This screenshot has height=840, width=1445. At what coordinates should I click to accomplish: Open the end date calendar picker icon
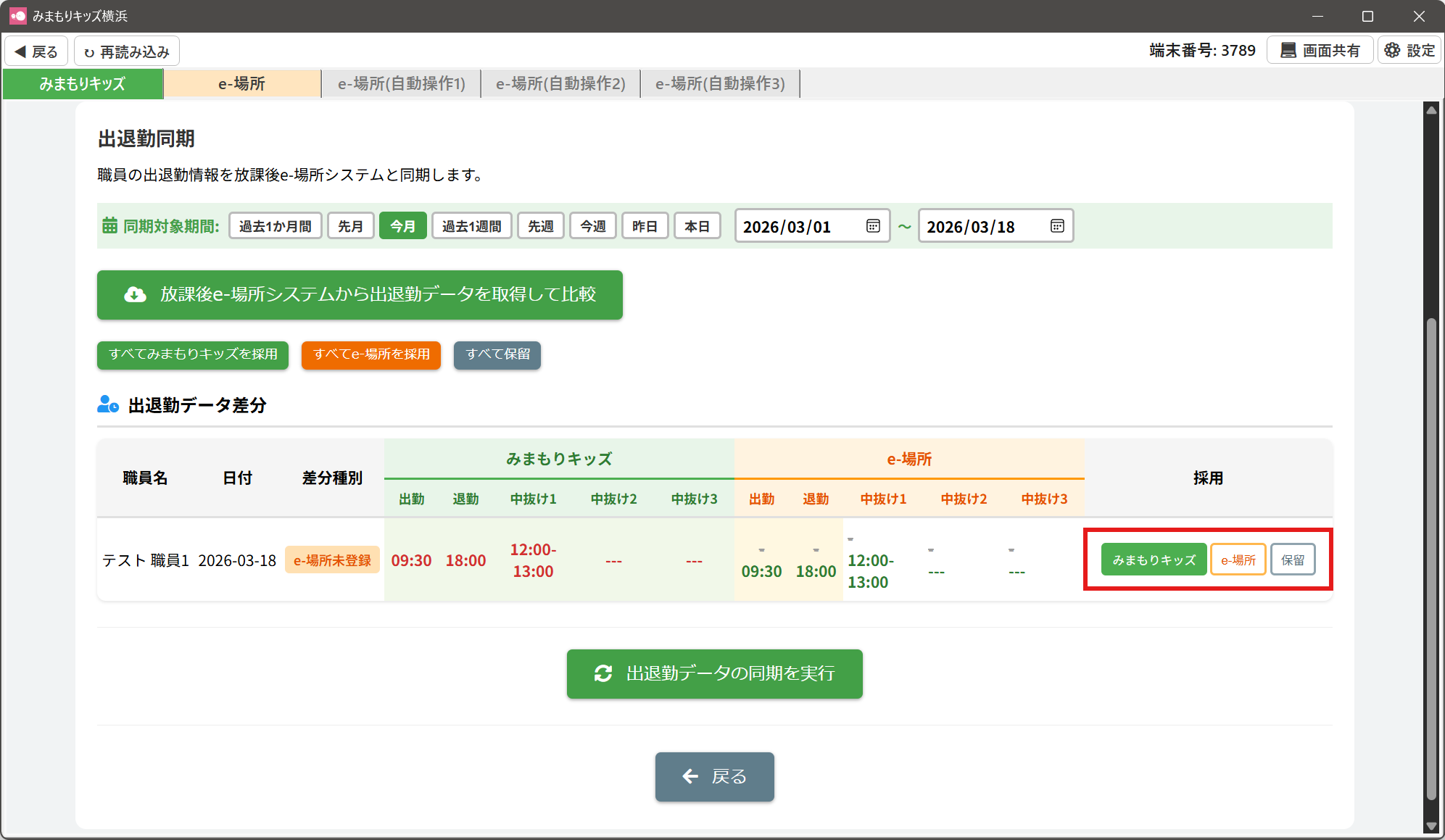(x=1057, y=226)
